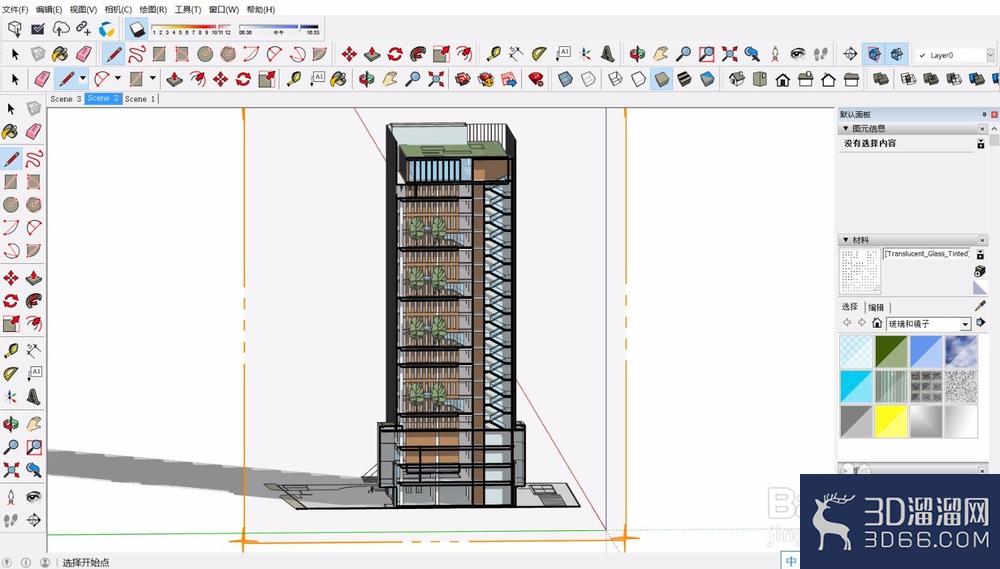Select the Section Plane tool in top toolbar
The width and height of the screenshot is (1000, 569).
click(x=850, y=54)
